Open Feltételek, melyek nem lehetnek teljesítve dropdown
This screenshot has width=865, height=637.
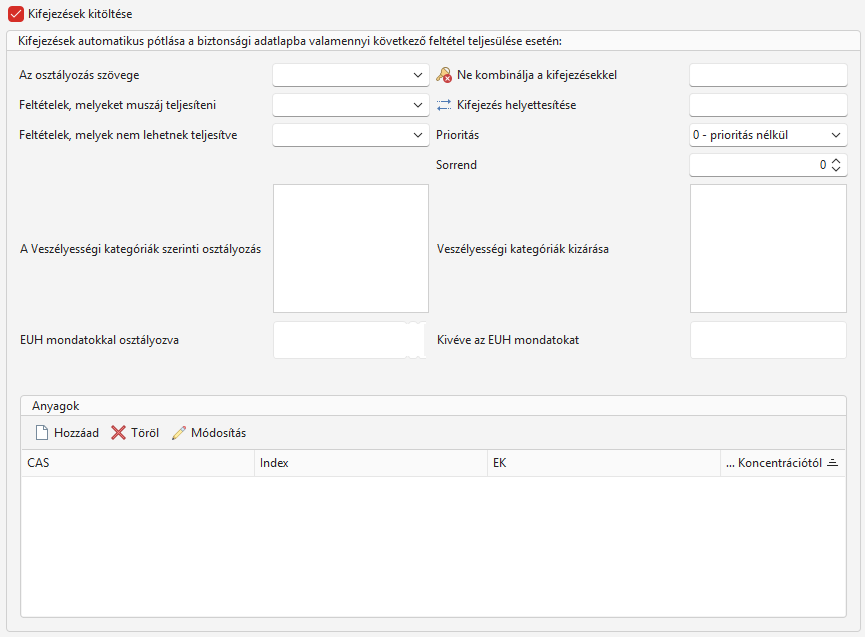pyautogui.click(x=350, y=135)
